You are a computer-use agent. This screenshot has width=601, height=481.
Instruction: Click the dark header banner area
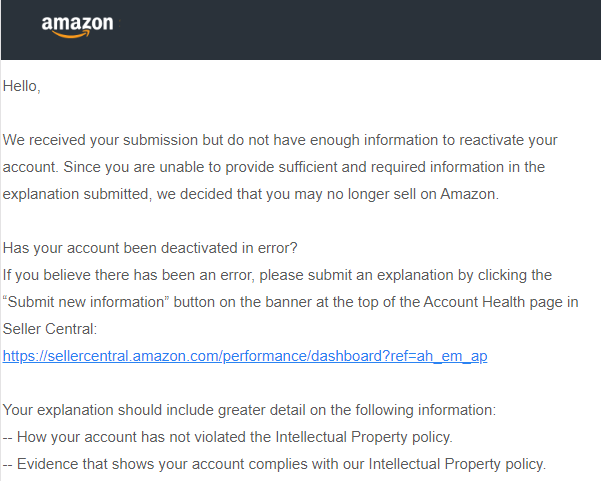[x=350, y=30]
